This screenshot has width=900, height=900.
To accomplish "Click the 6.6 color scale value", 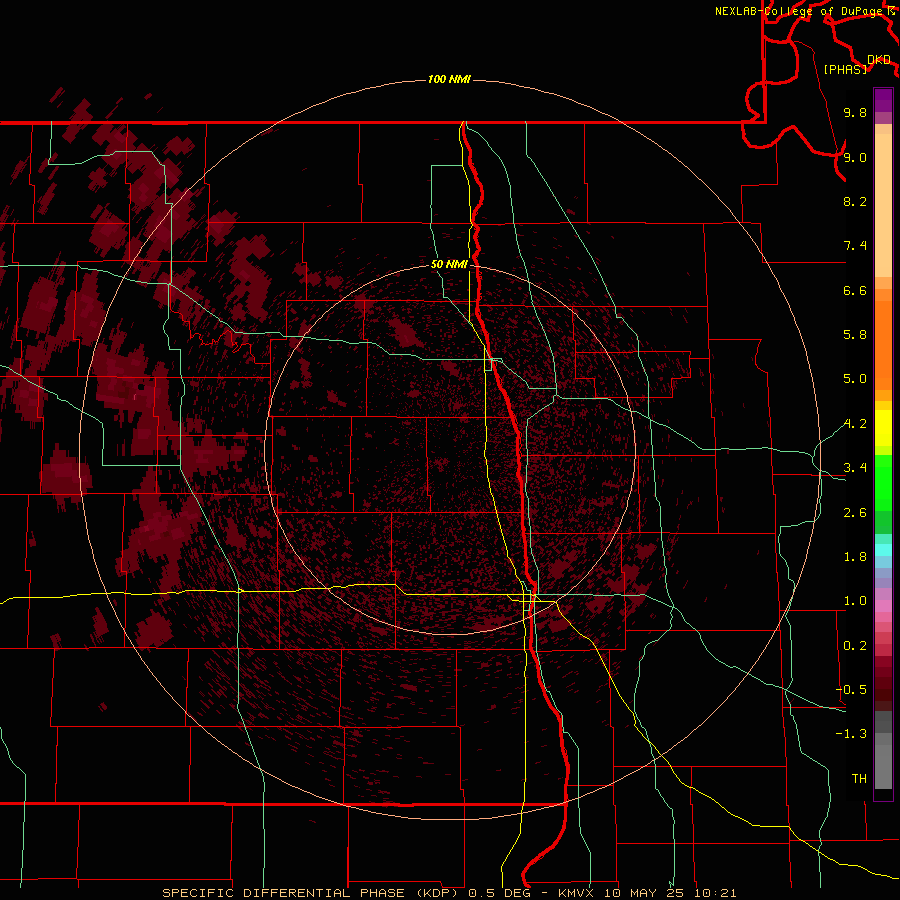I will pos(855,290).
